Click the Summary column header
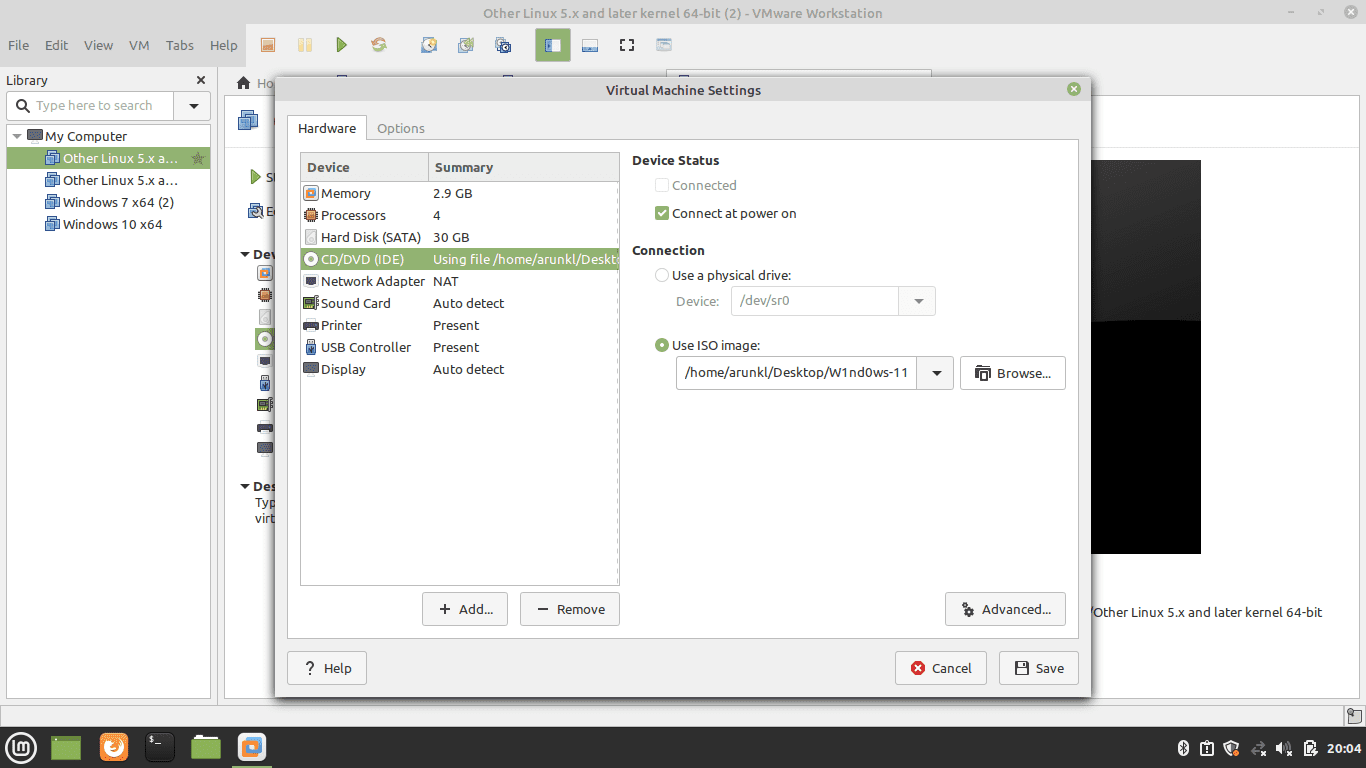 (524, 167)
